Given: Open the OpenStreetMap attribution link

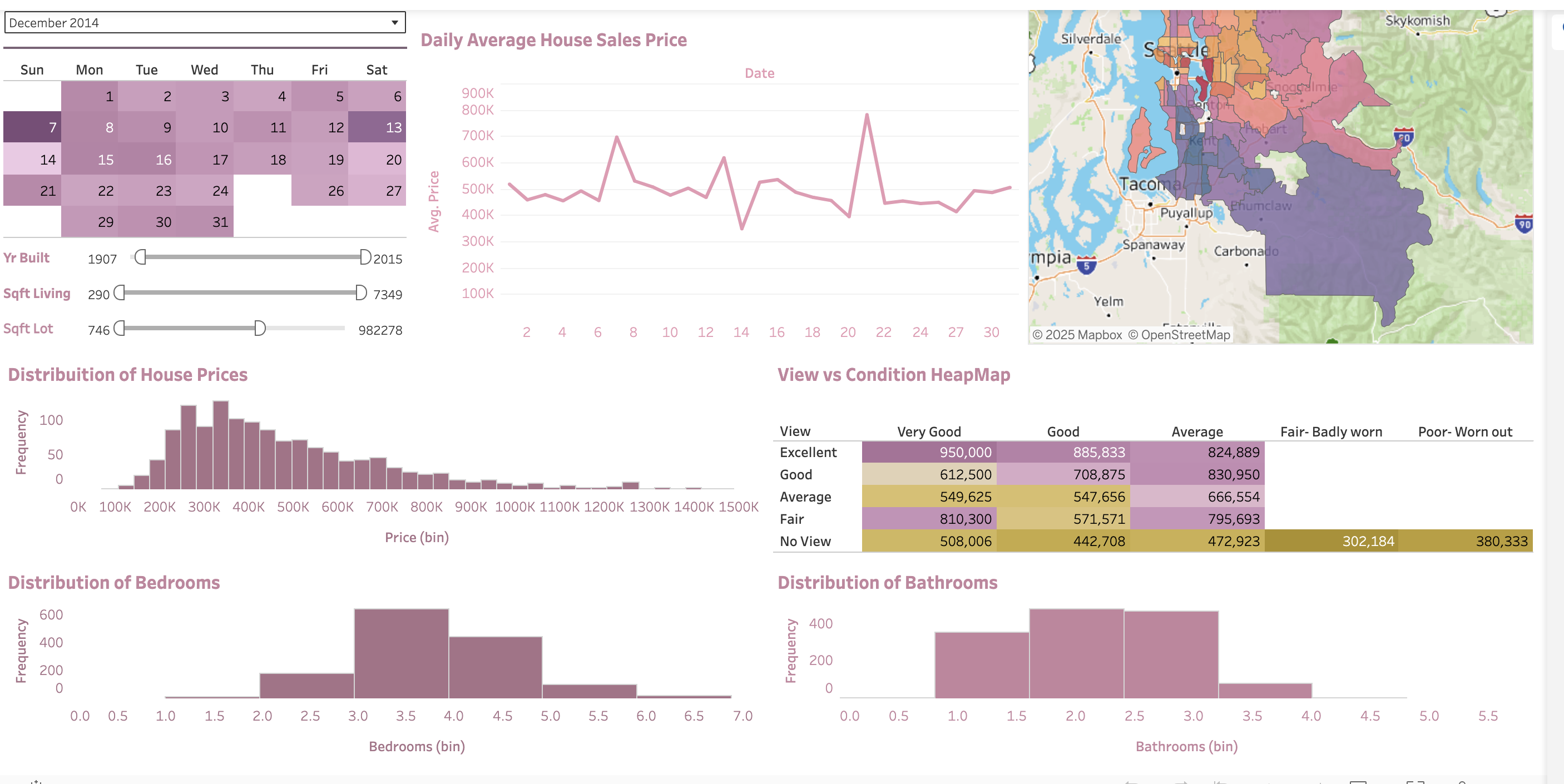Looking at the screenshot, I should pyautogui.click(x=1179, y=335).
